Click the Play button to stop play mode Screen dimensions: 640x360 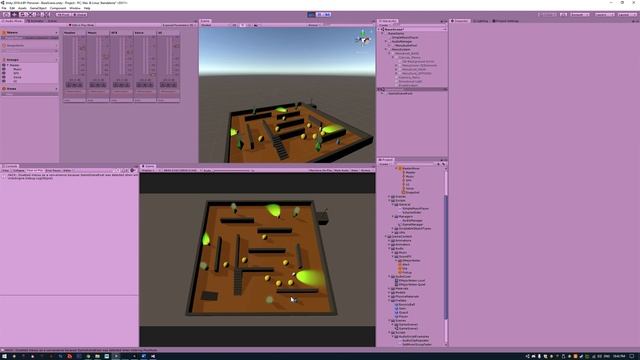pyautogui.click(x=311, y=14)
